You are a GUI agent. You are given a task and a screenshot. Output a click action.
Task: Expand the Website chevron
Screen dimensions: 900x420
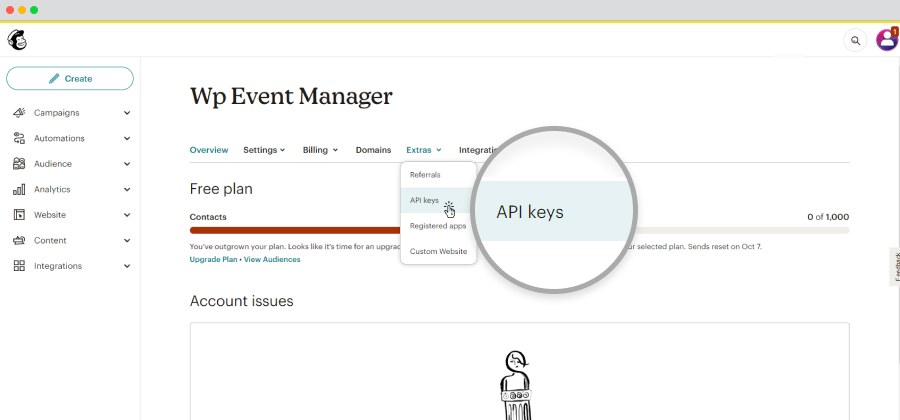pyautogui.click(x=127, y=215)
